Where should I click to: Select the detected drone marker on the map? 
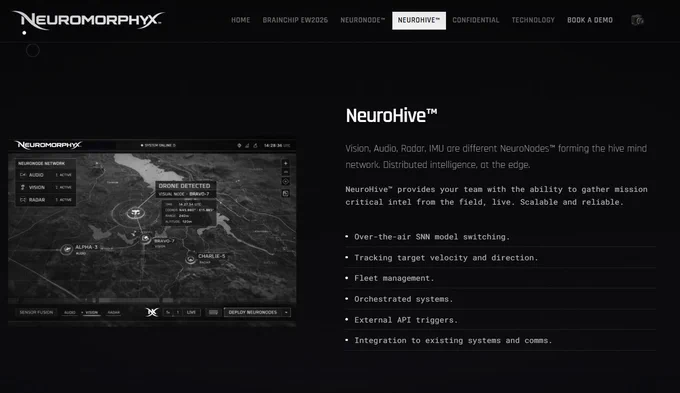135,213
